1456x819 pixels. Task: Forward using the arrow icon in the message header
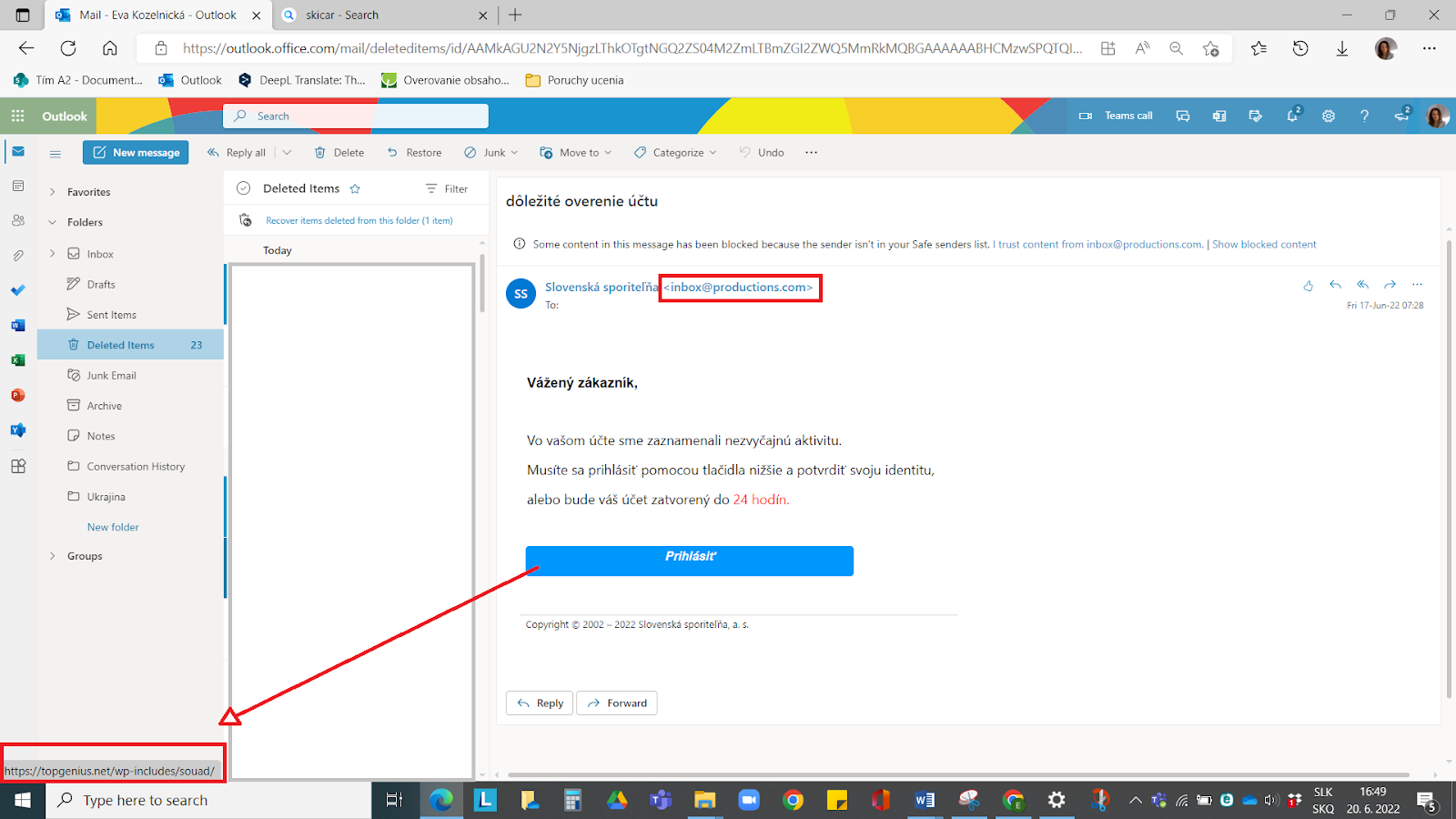[1390, 285]
